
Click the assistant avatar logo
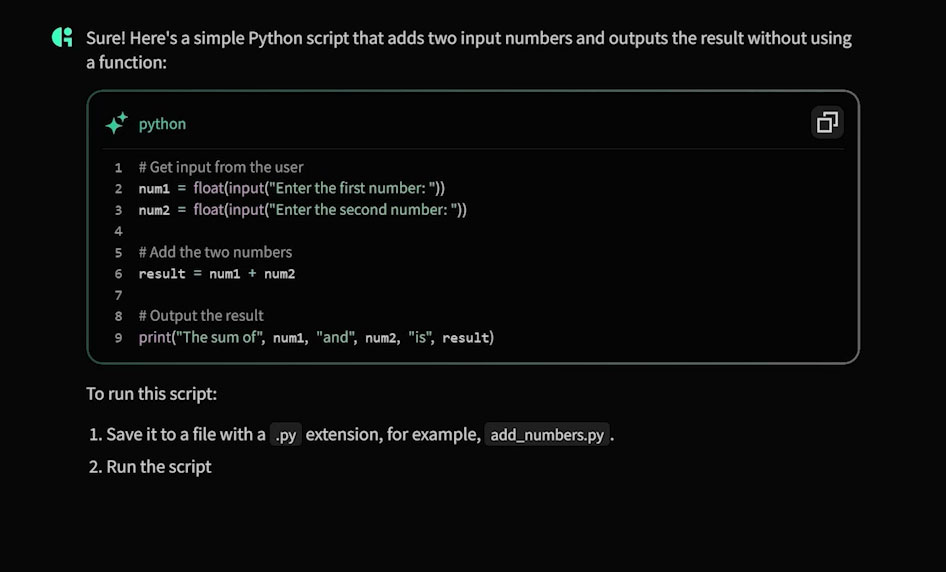62,39
